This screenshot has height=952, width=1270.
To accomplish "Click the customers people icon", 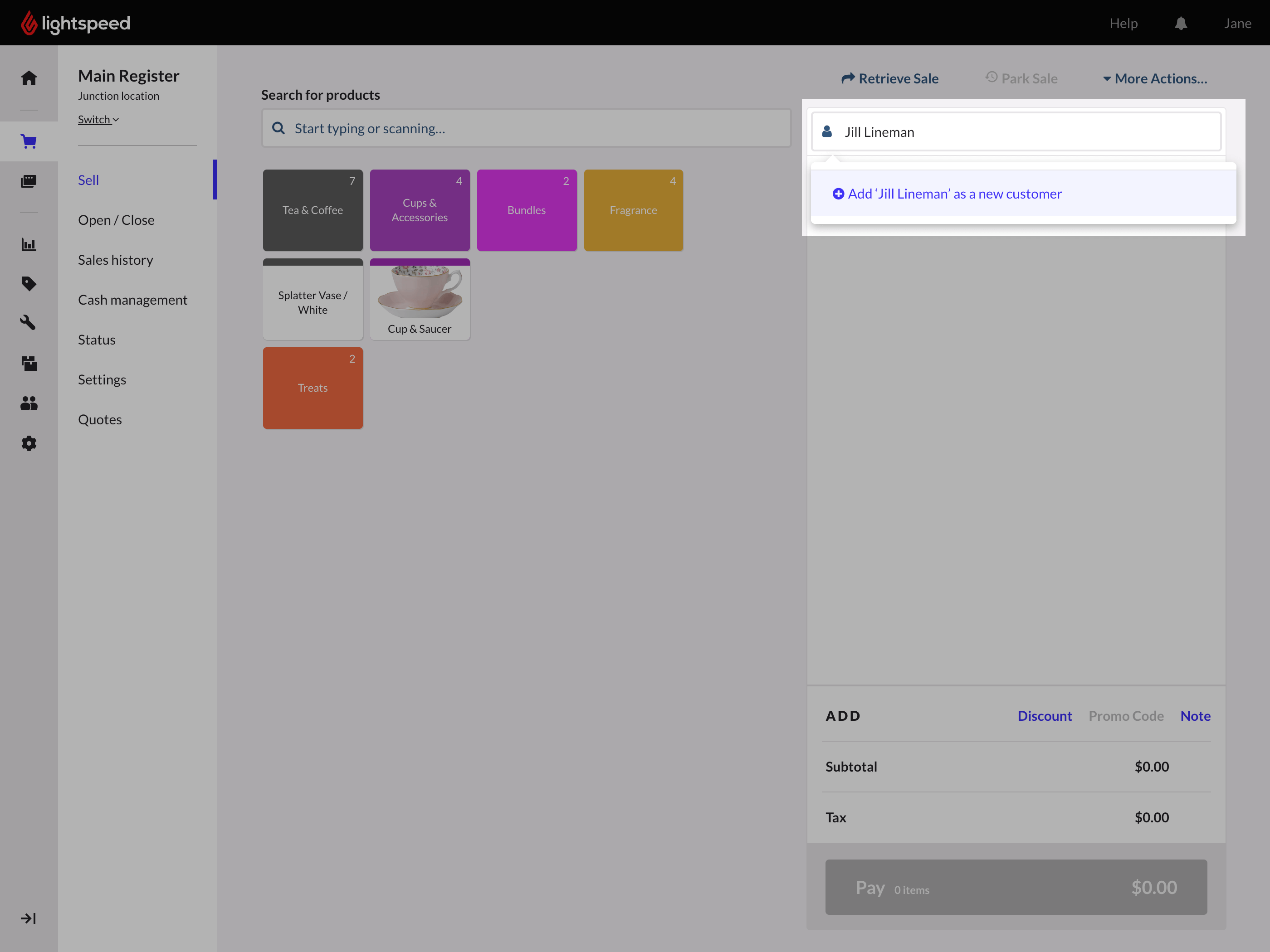I will [x=29, y=403].
